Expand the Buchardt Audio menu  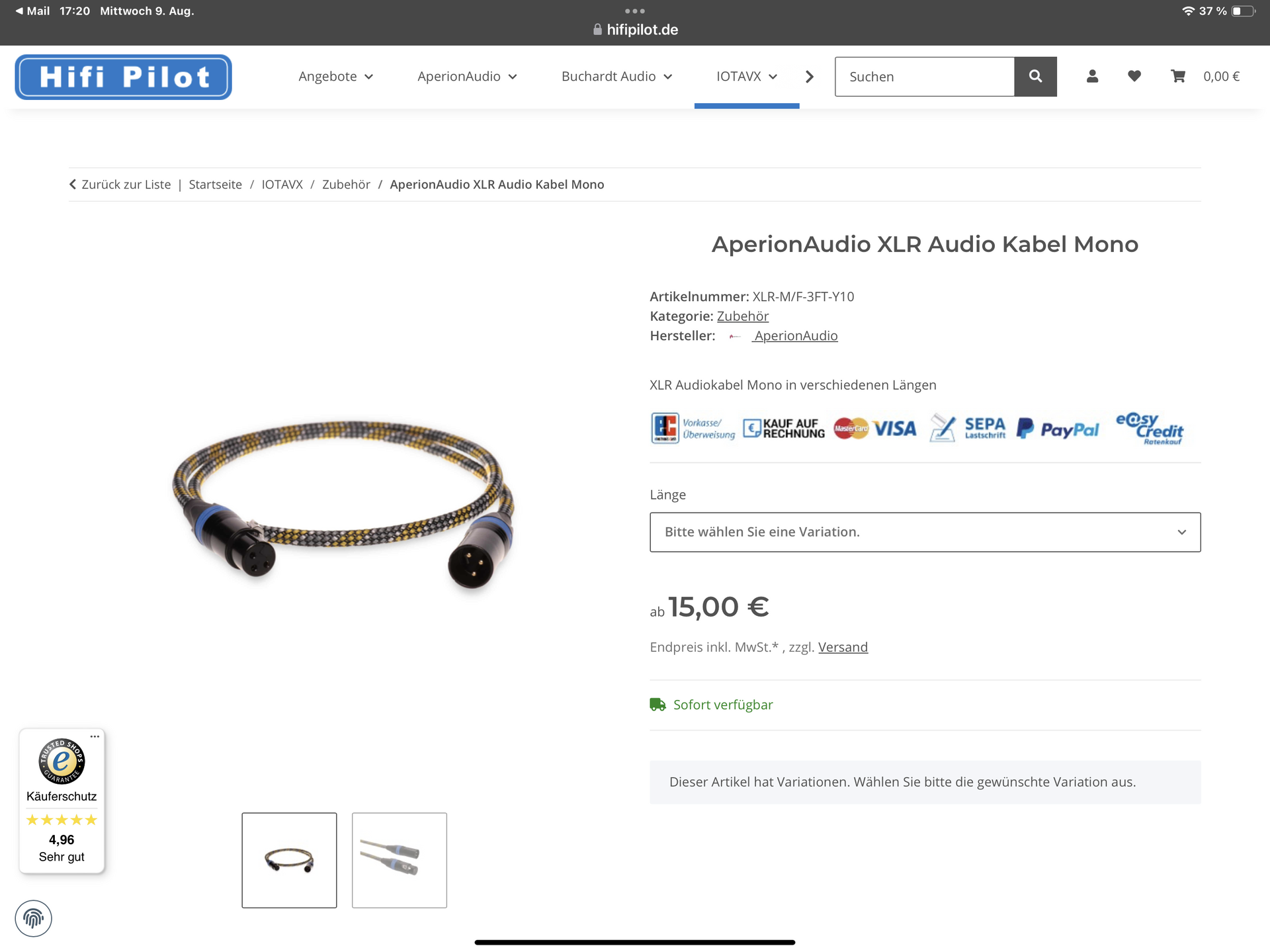(x=616, y=77)
